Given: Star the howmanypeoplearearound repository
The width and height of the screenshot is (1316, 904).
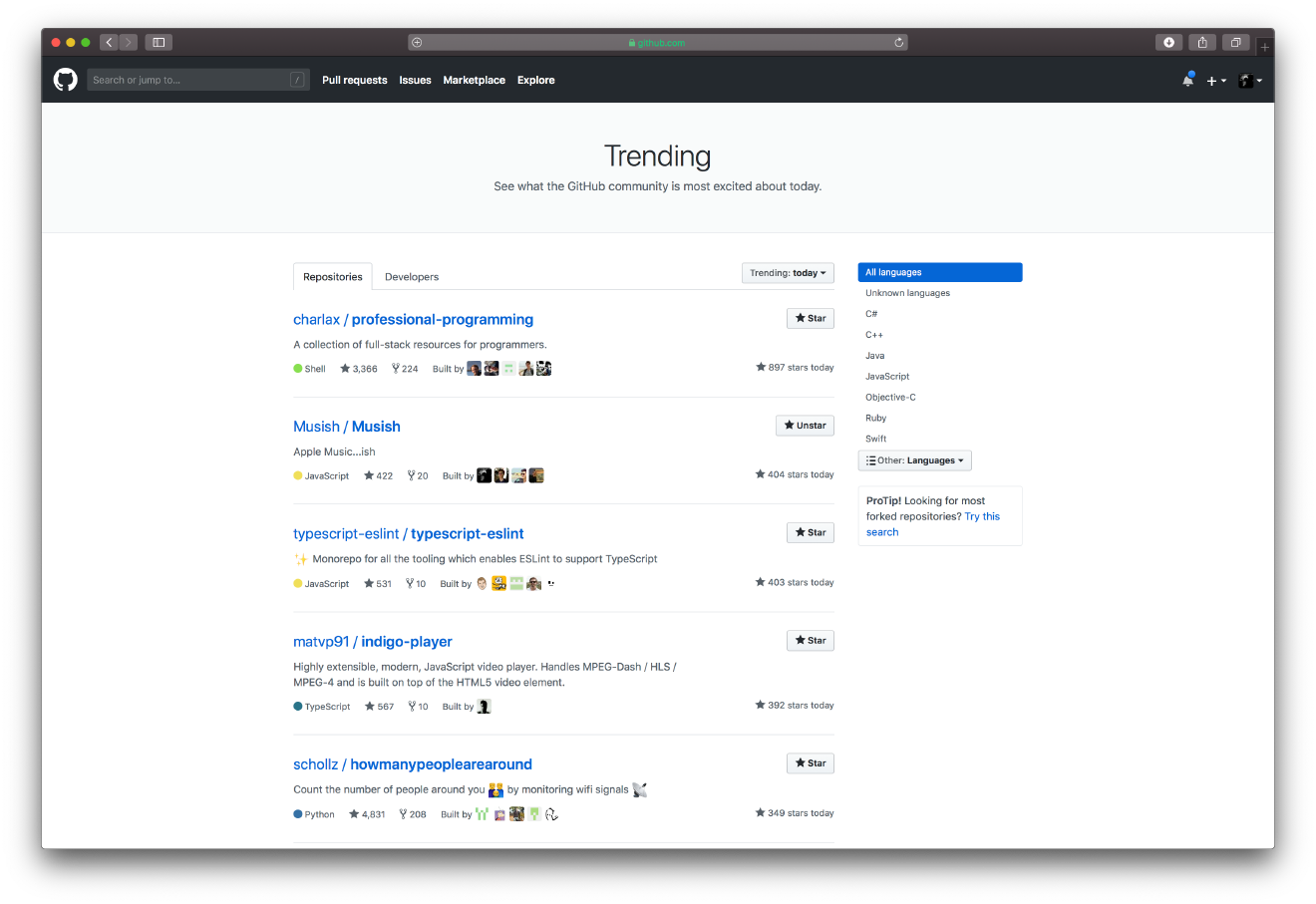Looking at the screenshot, I should [810, 762].
